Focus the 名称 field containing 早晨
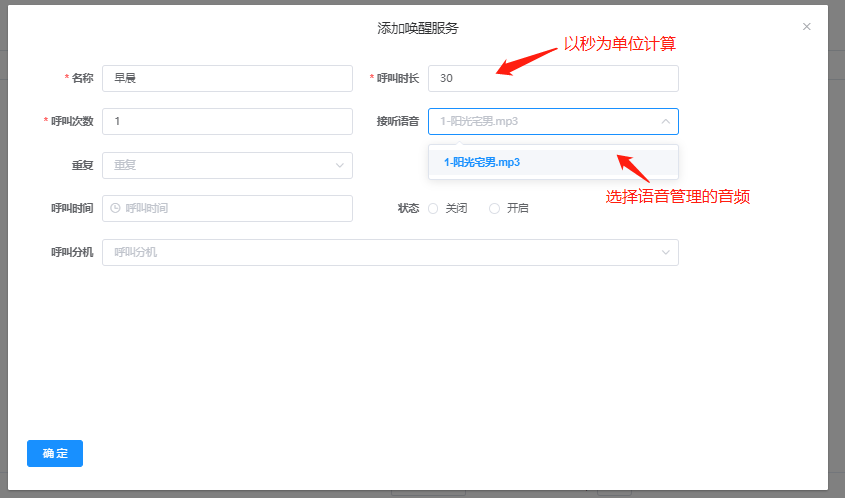This screenshot has width=845, height=498. pos(227,78)
